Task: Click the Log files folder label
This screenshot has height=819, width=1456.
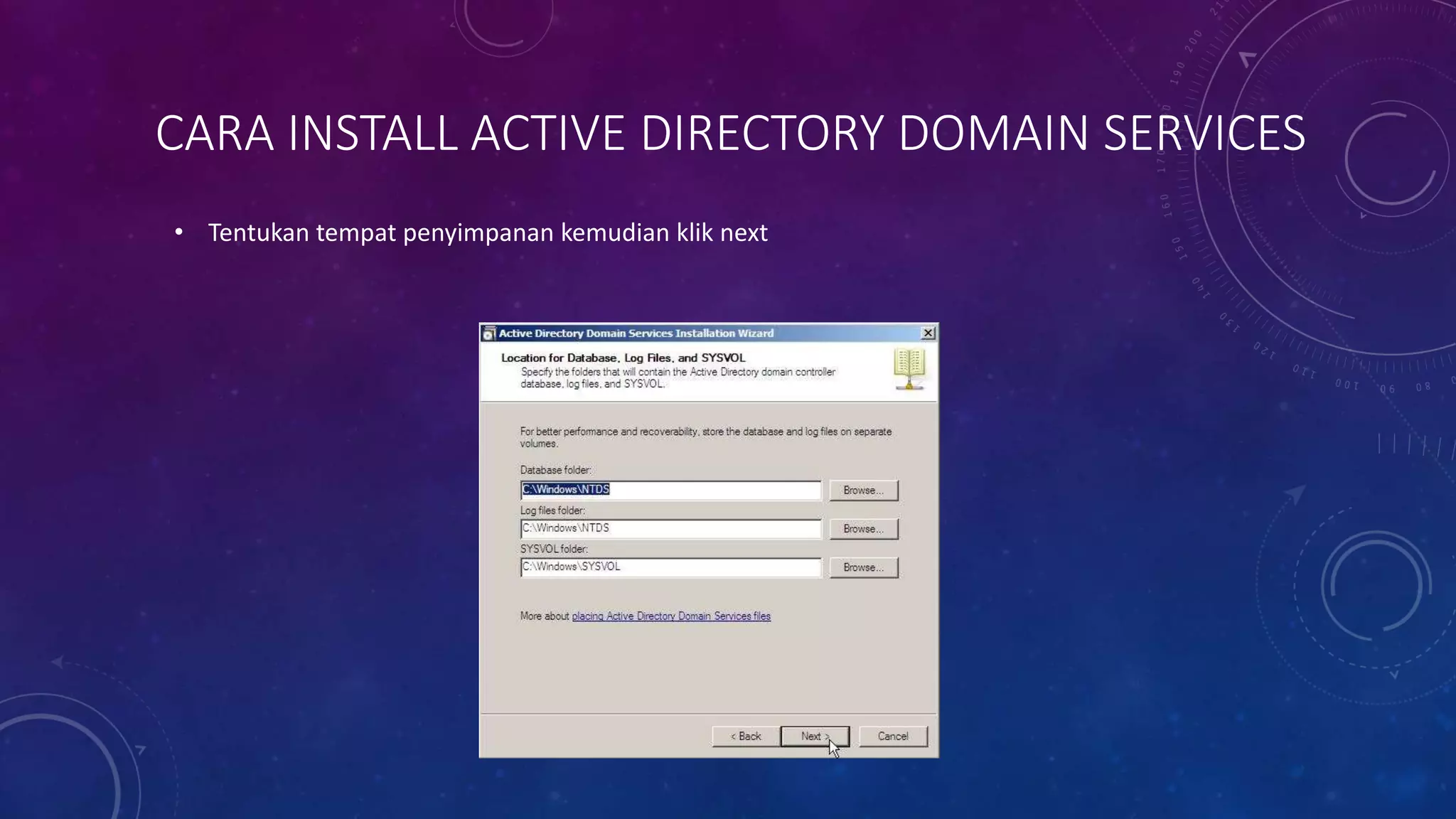Action: point(552,510)
